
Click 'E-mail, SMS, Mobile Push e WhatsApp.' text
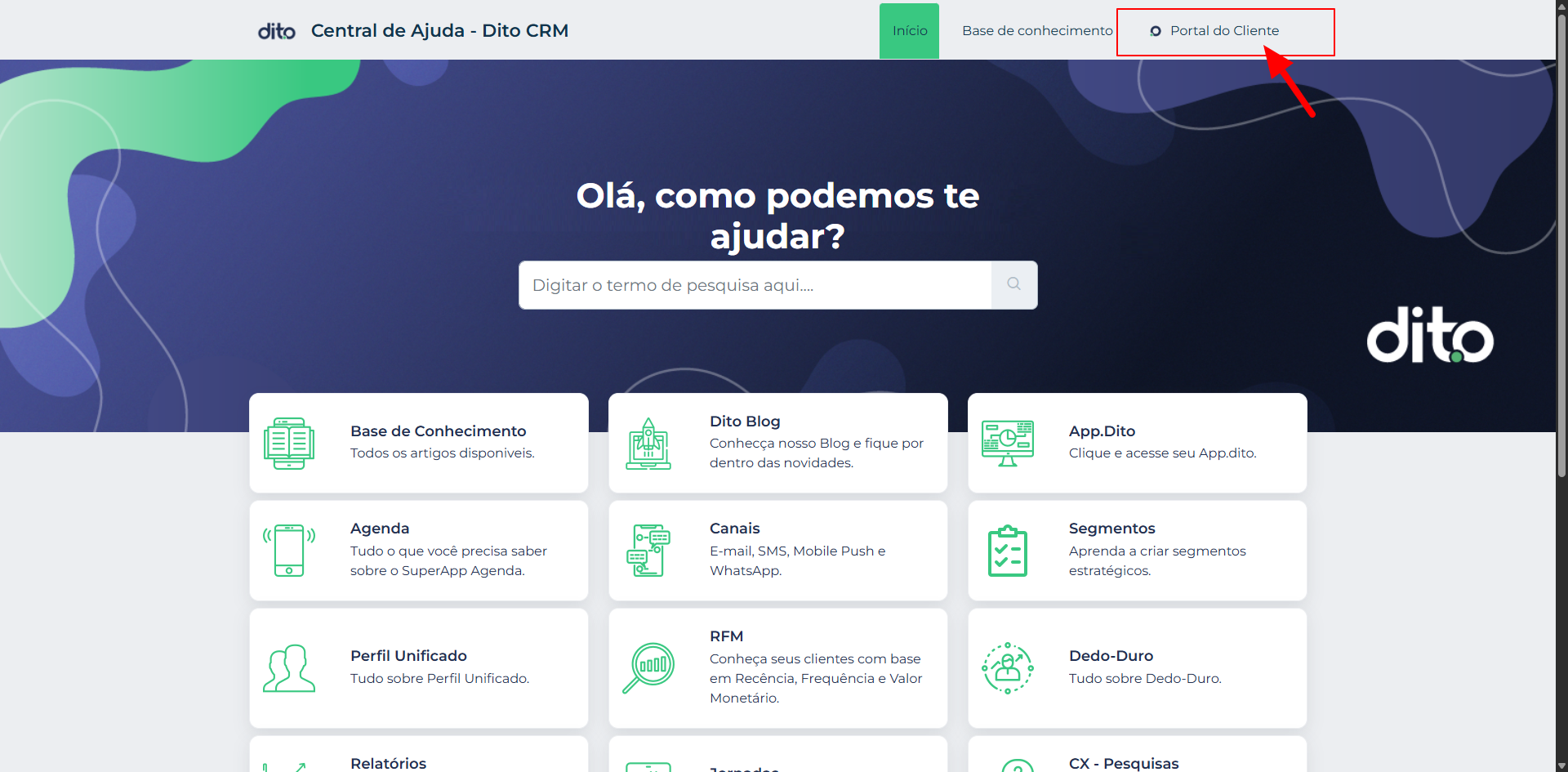[x=797, y=561]
